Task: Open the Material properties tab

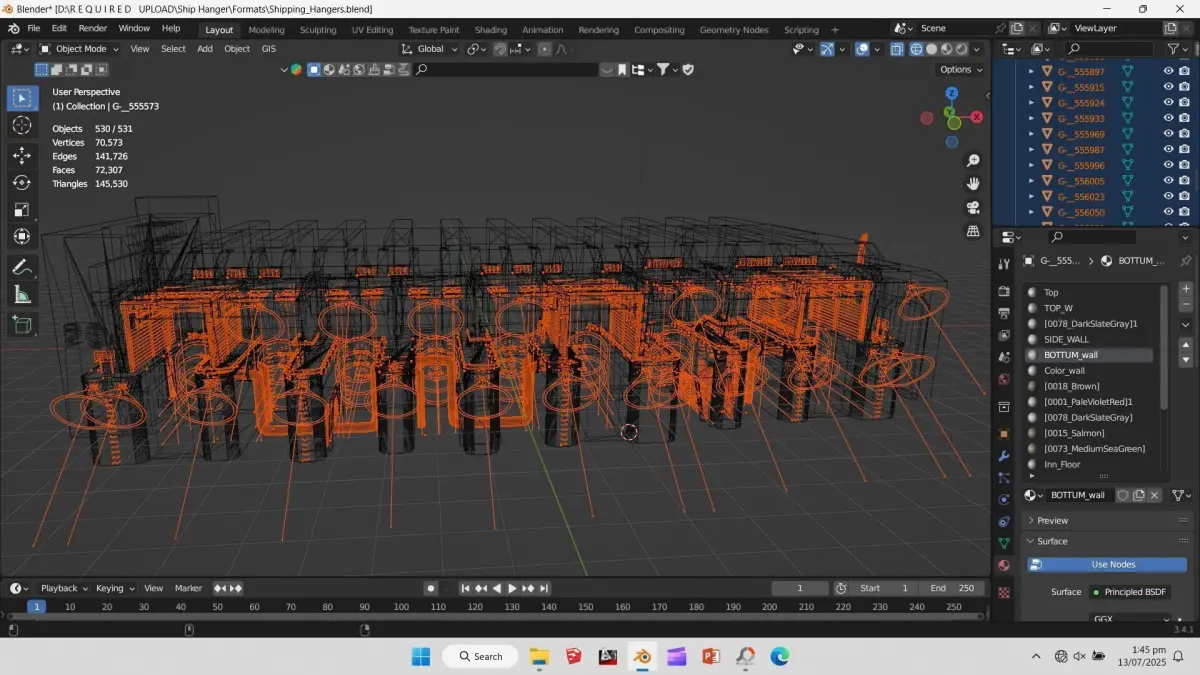Action: [x=1004, y=565]
